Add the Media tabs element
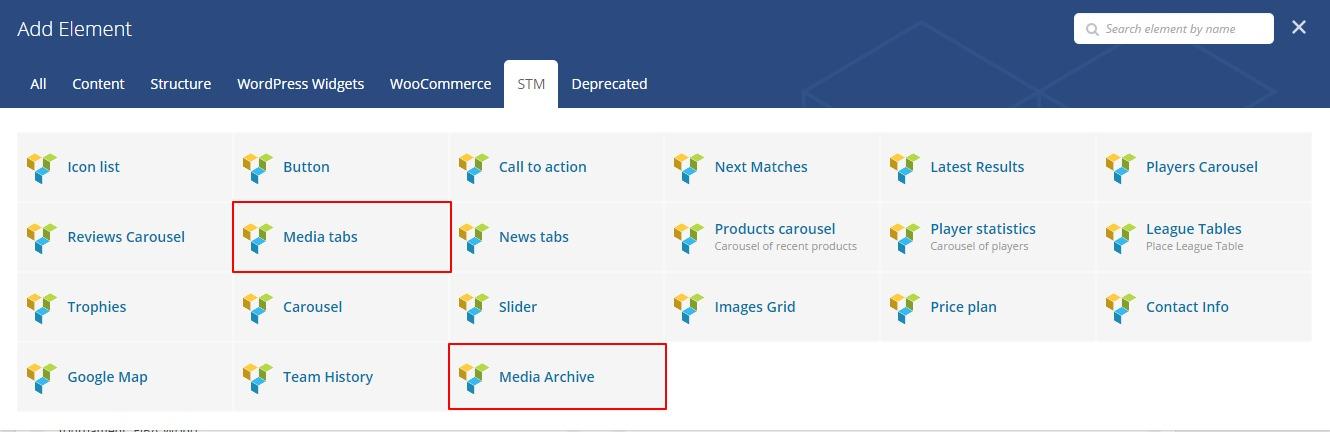The width and height of the screenshot is (1330, 432). (320, 237)
